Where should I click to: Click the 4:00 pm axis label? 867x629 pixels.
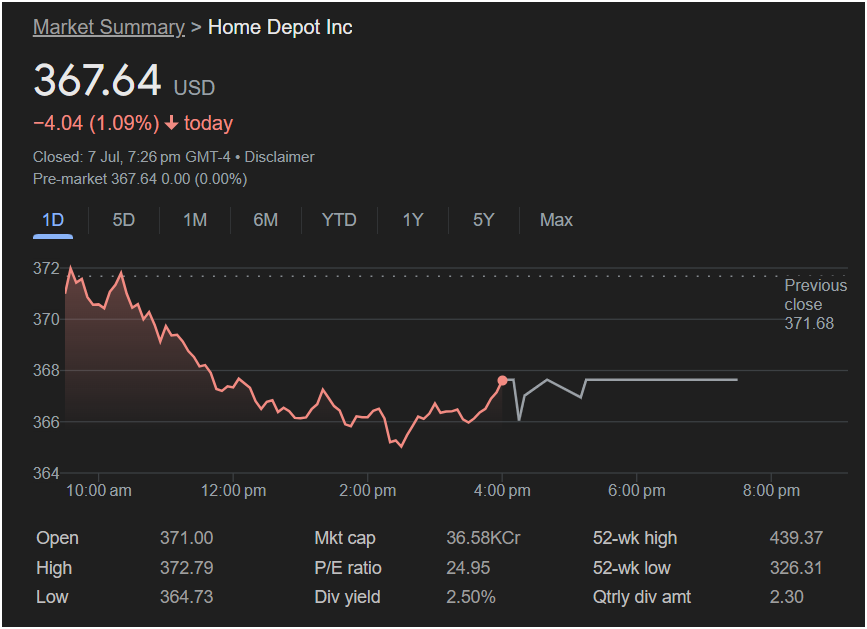(502, 490)
